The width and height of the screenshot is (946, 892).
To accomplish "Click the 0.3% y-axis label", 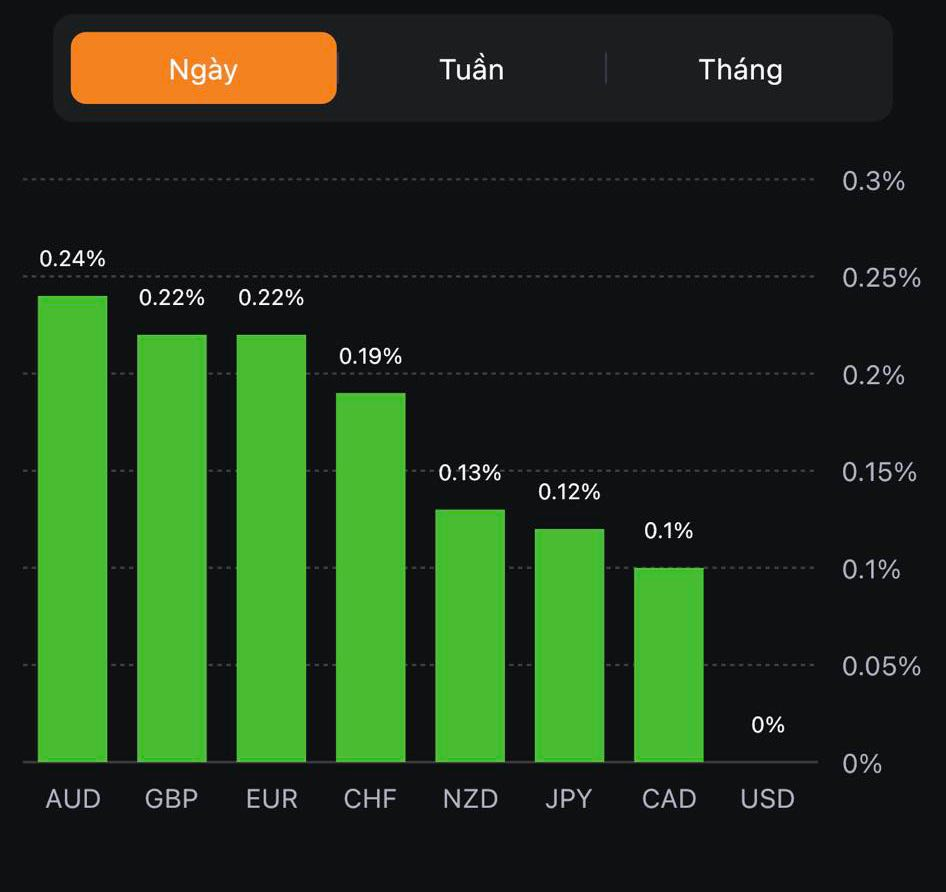I will (x=873, y=181).
